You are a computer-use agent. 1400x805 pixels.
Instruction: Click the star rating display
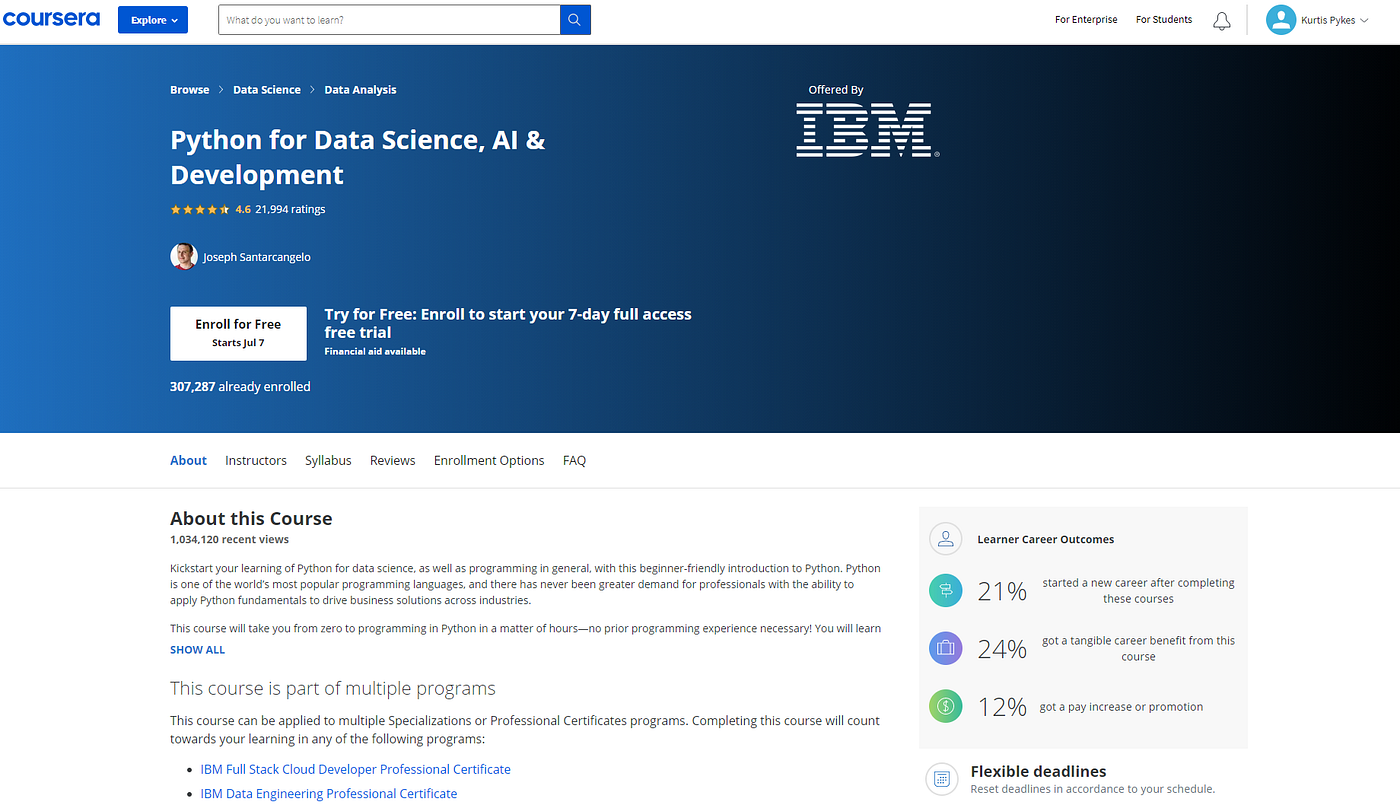coord(200,210)
